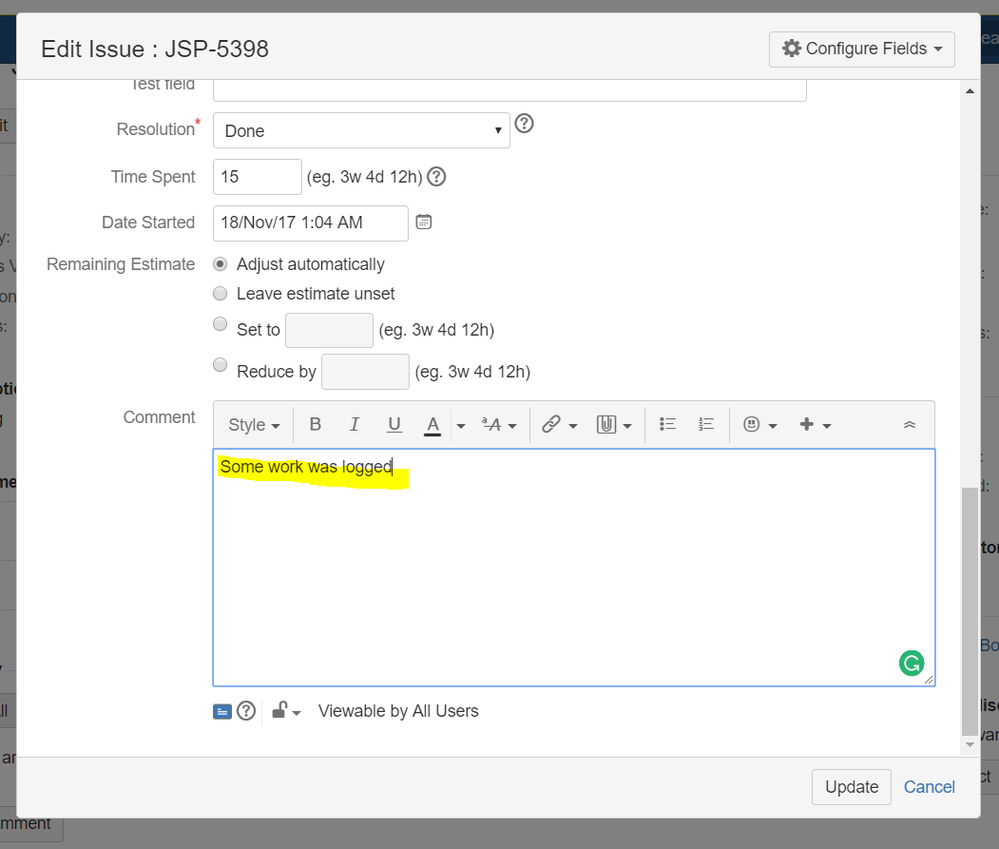999x849 pixels.
Task: Click the Cancel link
Action: point(929,787)
